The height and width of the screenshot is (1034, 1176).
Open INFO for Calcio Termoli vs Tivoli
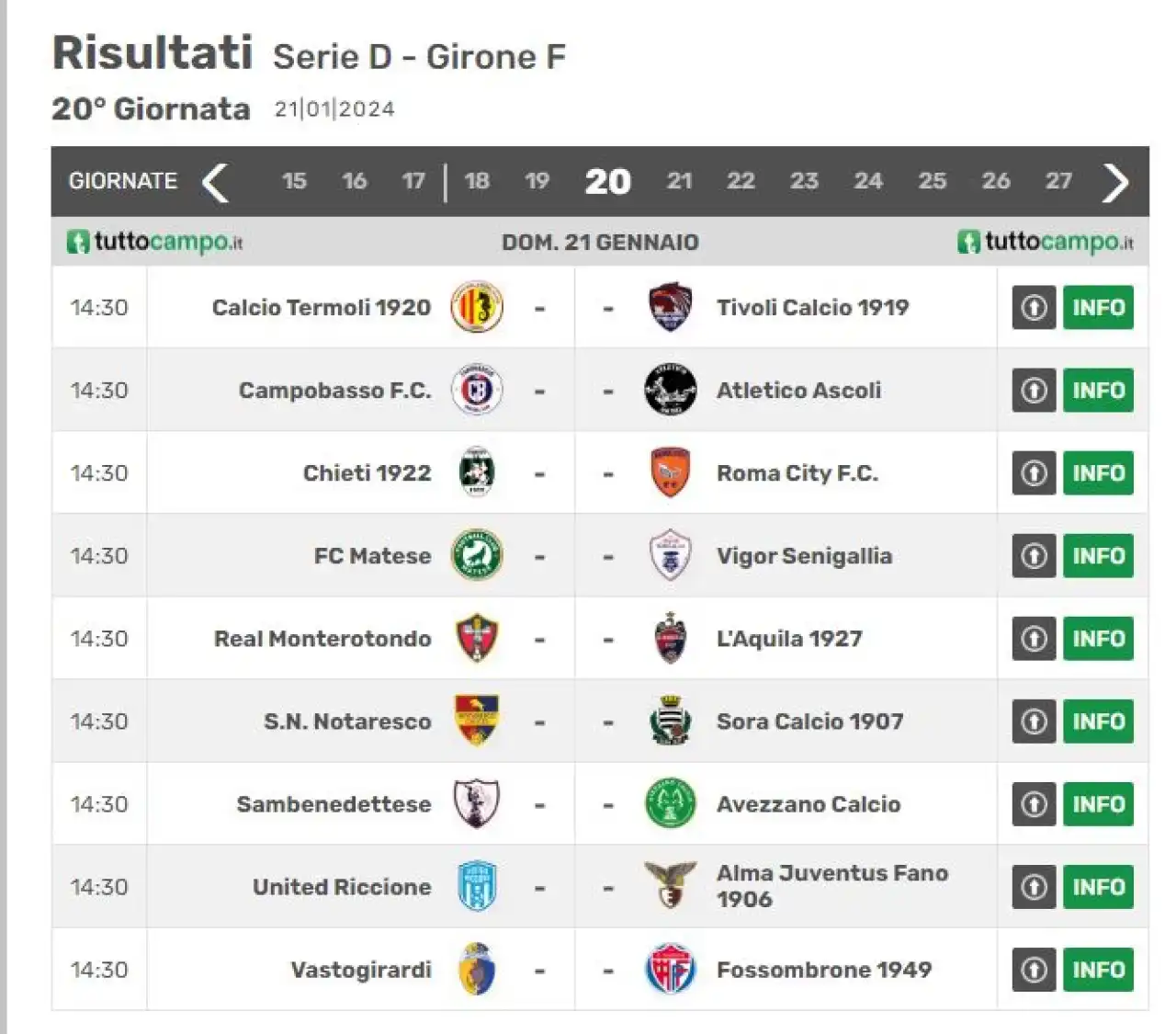pyautogui.click(x=1098, y=307)
